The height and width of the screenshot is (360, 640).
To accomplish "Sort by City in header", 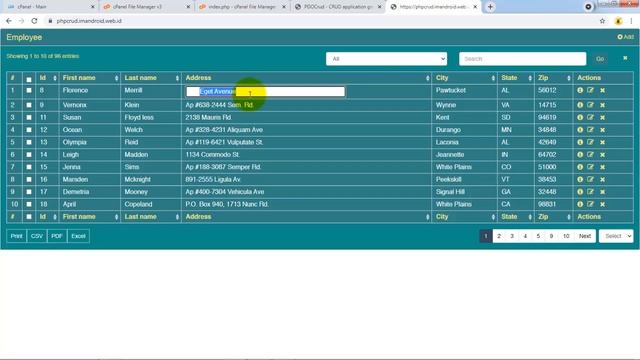I will coord(464,78).
